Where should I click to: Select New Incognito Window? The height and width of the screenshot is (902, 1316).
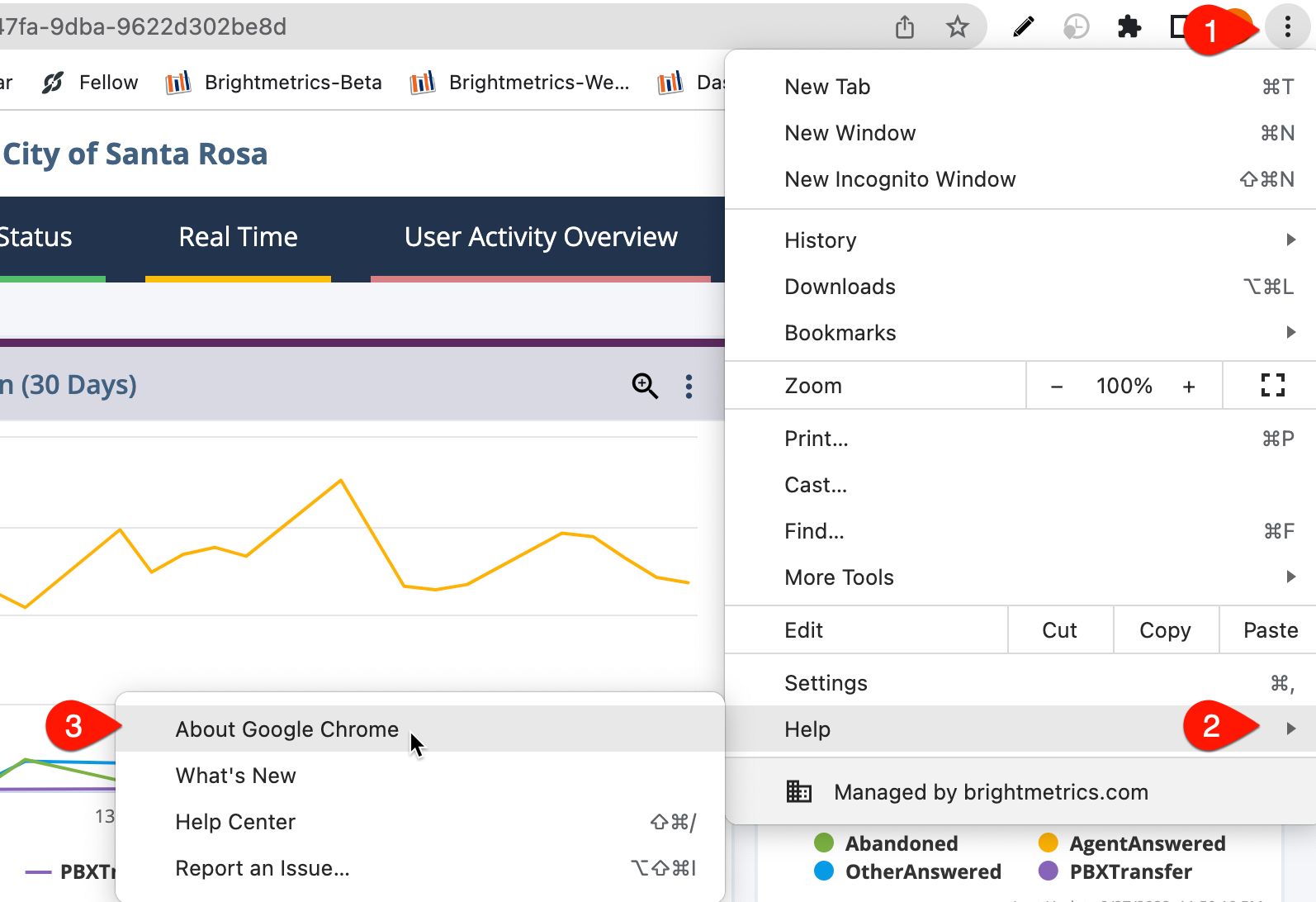1020,179
